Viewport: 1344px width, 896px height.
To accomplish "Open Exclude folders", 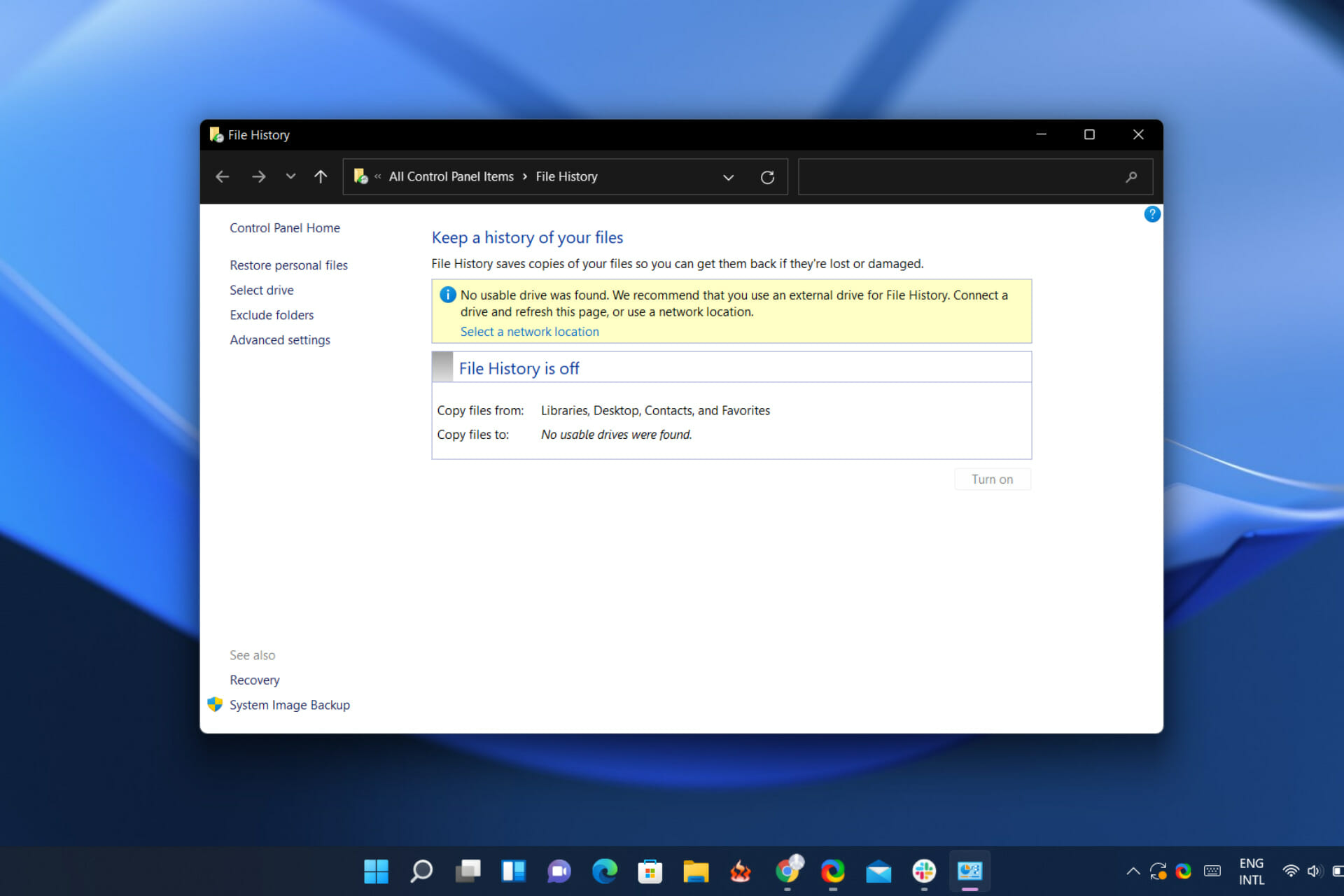I will 272,315.
